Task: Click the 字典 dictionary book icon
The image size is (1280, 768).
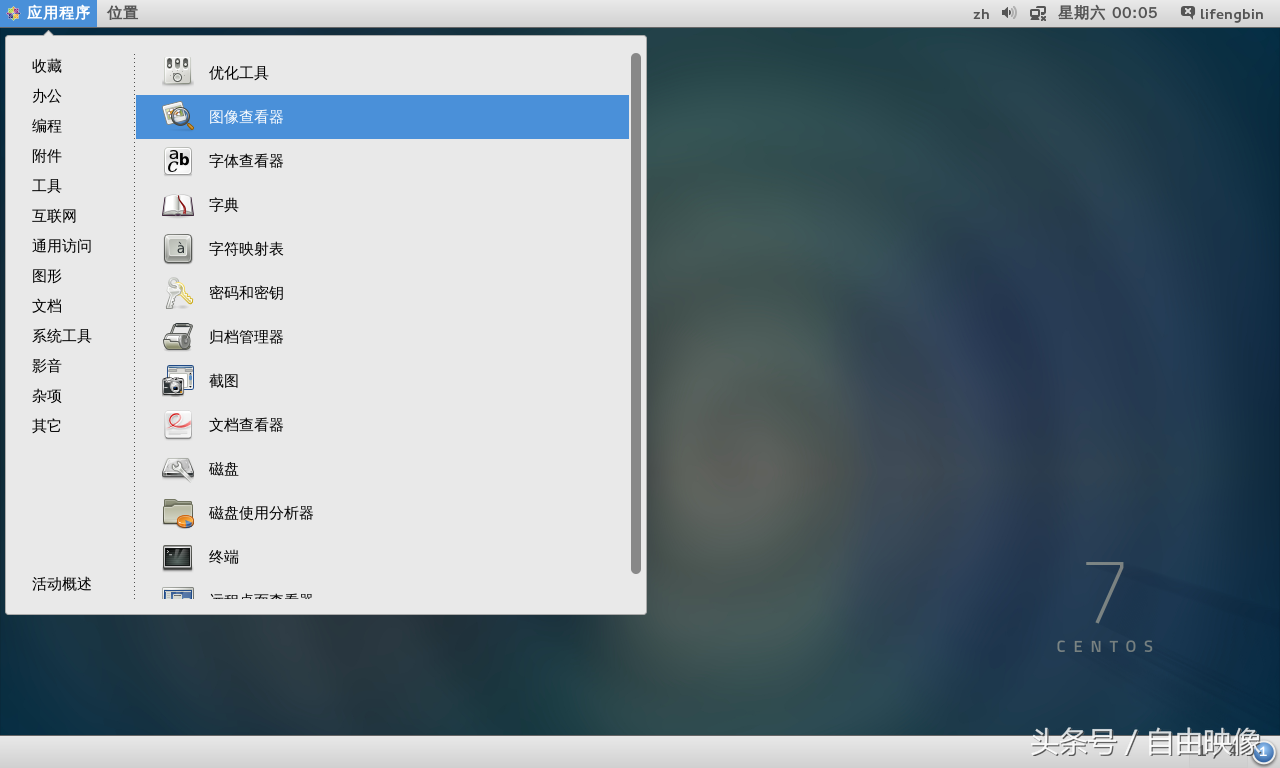Action: pyautogui.click(x=178, y=205)
